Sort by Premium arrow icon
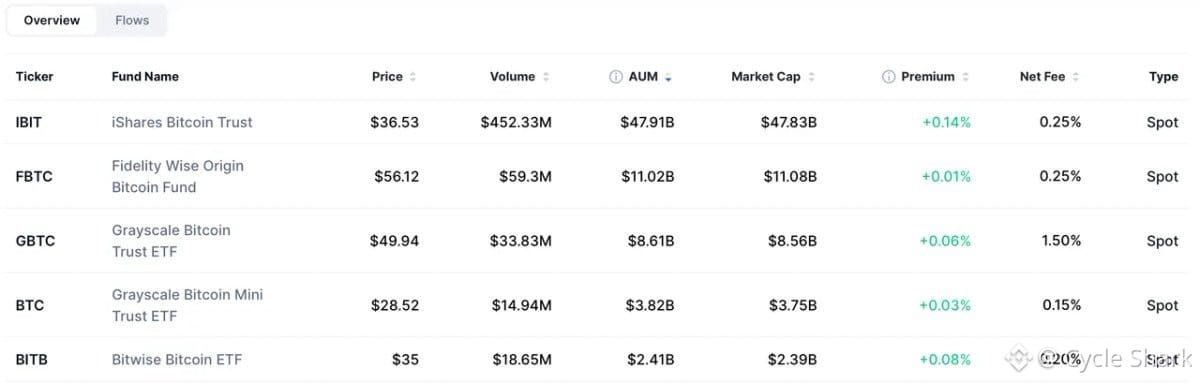Viewport: 1200px width, 383px height. click(965, 77)
